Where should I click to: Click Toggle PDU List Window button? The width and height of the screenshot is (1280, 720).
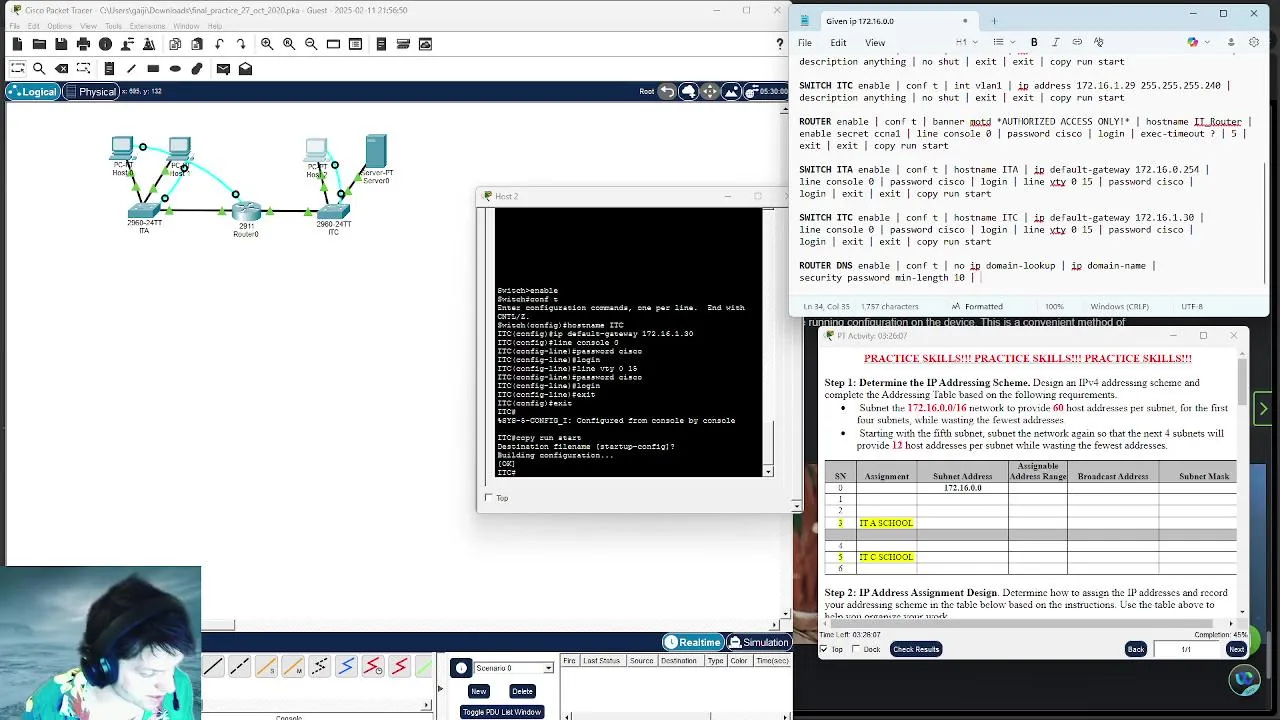click(501, 712)
